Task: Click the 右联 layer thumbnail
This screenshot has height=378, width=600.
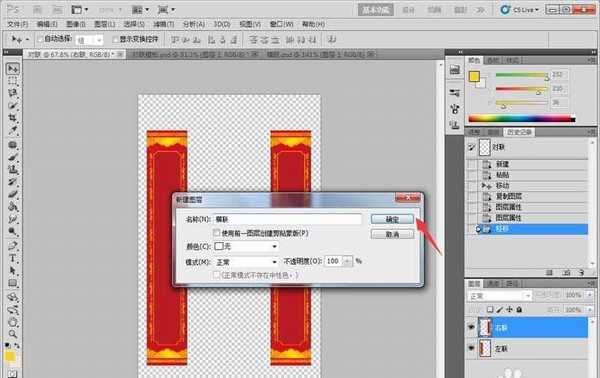Action: [x=485, y=327]
